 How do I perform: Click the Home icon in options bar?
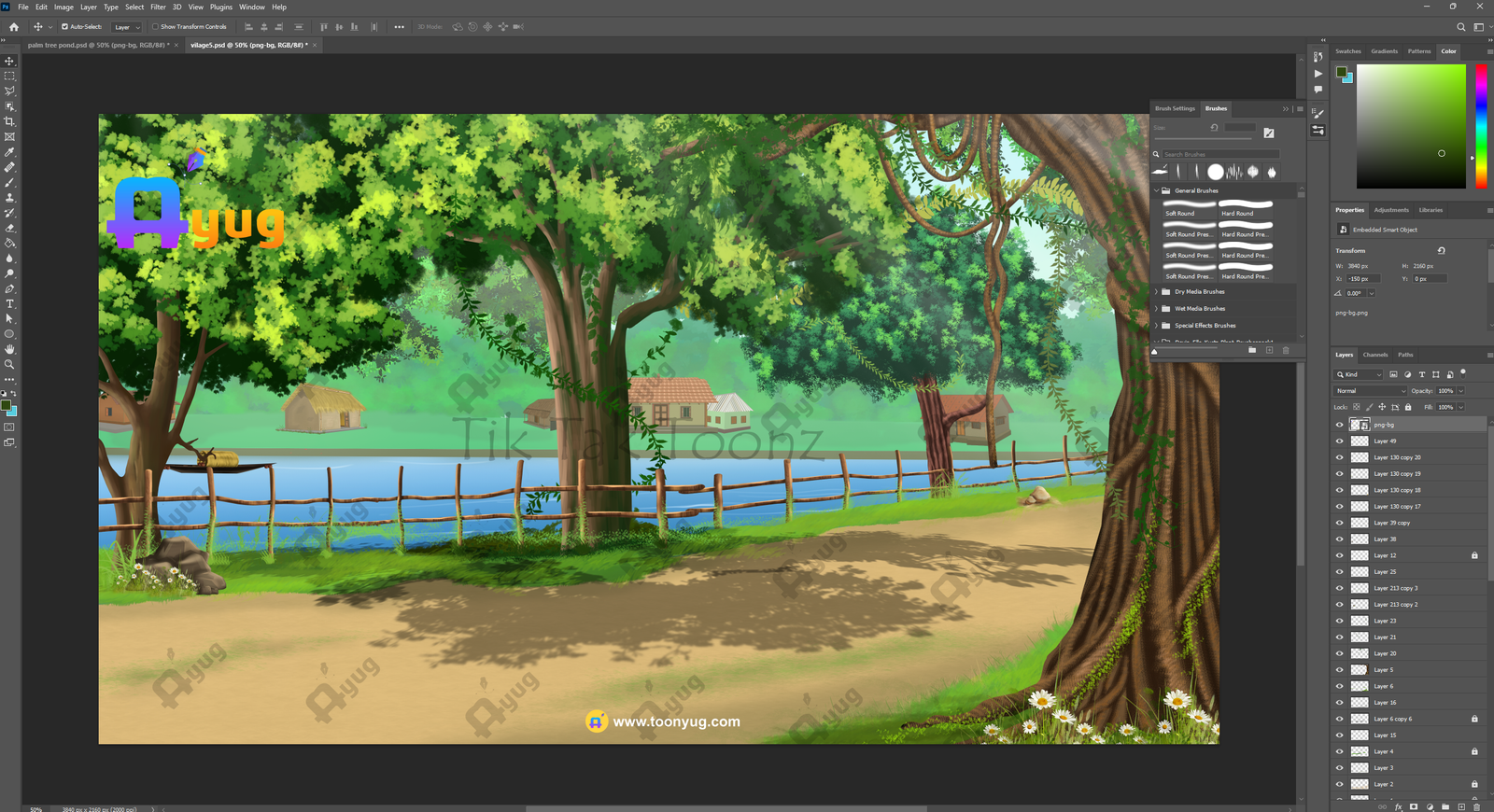point(14,27)
